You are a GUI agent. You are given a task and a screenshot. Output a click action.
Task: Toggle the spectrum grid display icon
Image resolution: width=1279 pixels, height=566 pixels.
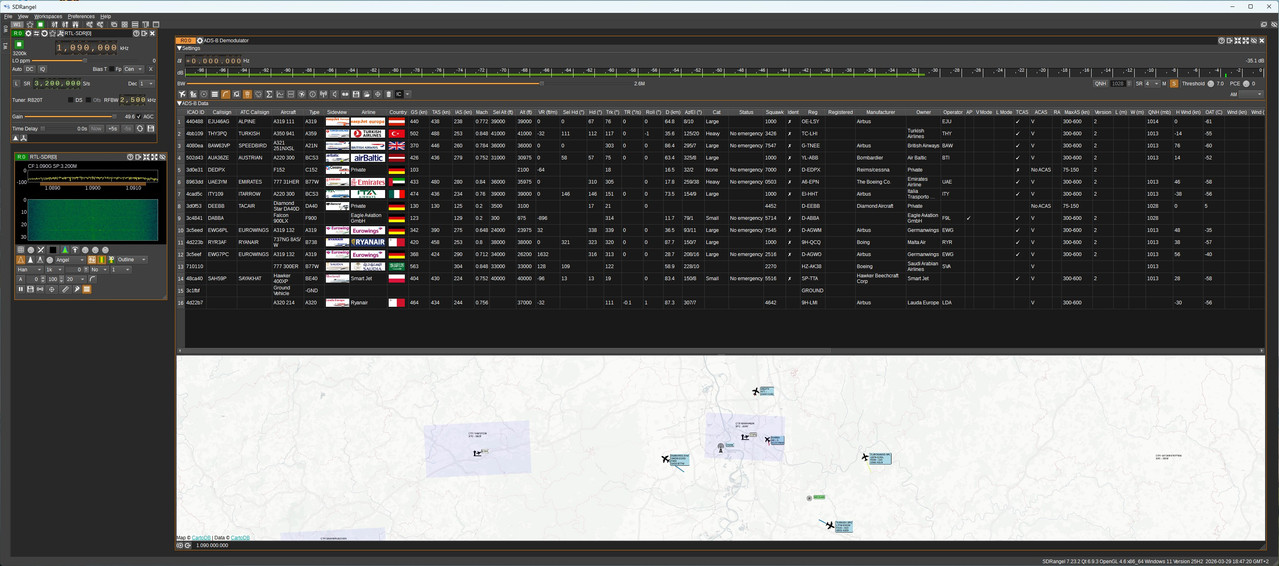pos(20,250)
